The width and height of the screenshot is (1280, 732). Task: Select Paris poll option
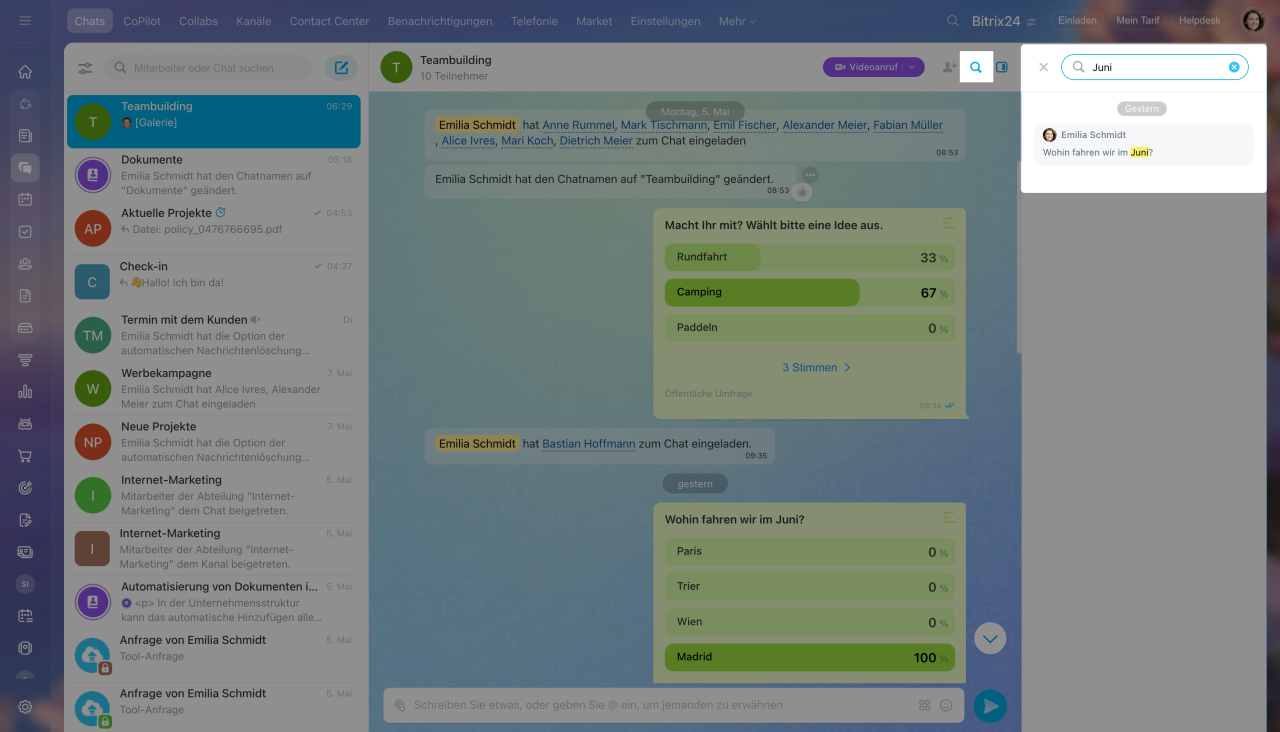pyautogui.click(x=809, y=551)
